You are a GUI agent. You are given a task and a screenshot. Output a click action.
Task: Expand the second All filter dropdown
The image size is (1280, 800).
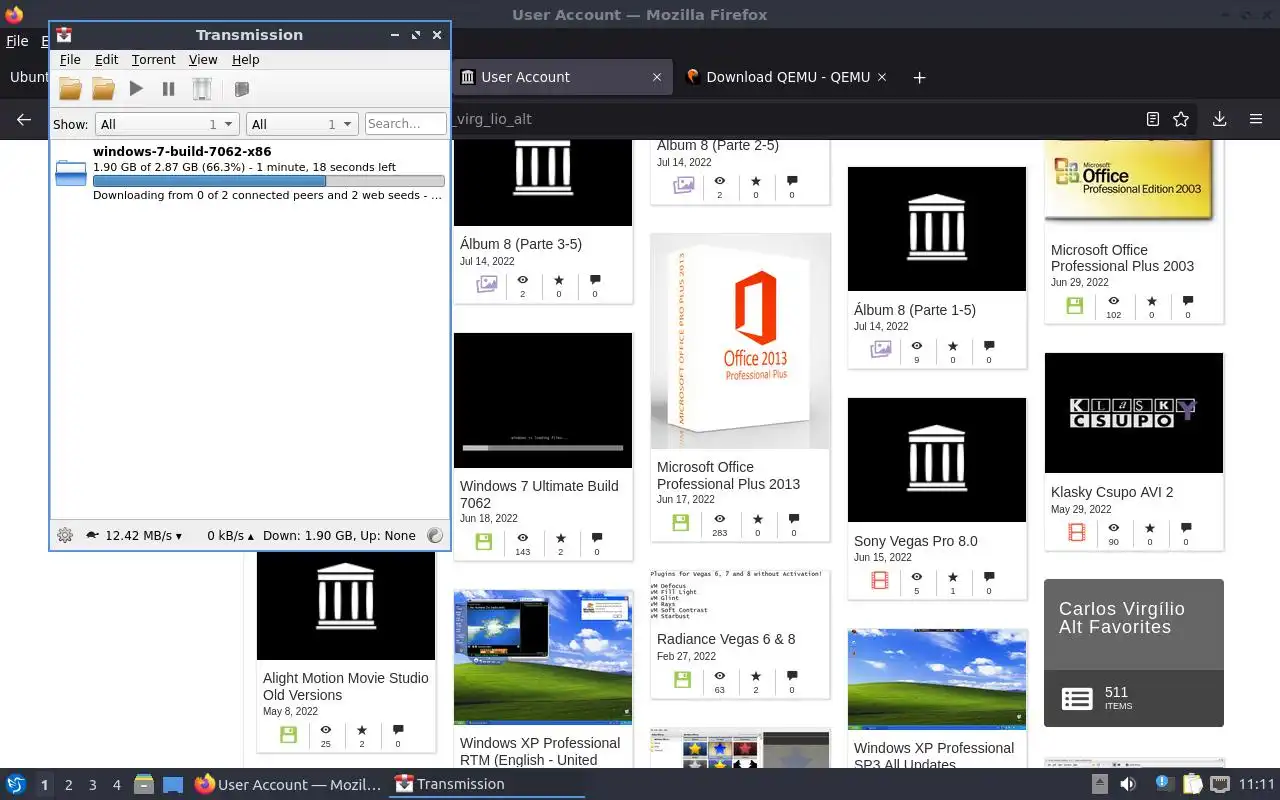pos(302,124)
